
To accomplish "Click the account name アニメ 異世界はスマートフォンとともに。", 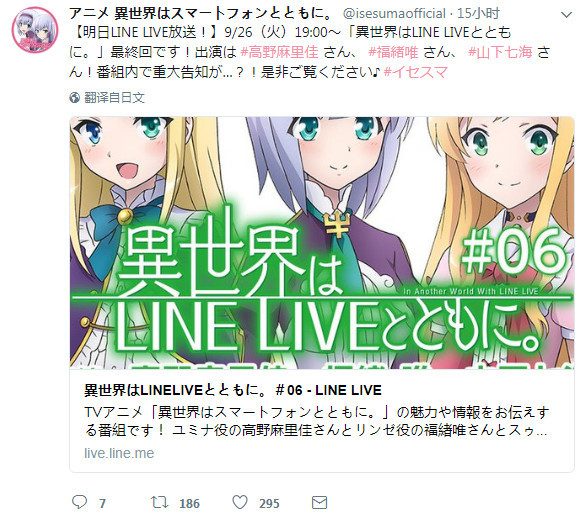I will (x=201, y=13).
